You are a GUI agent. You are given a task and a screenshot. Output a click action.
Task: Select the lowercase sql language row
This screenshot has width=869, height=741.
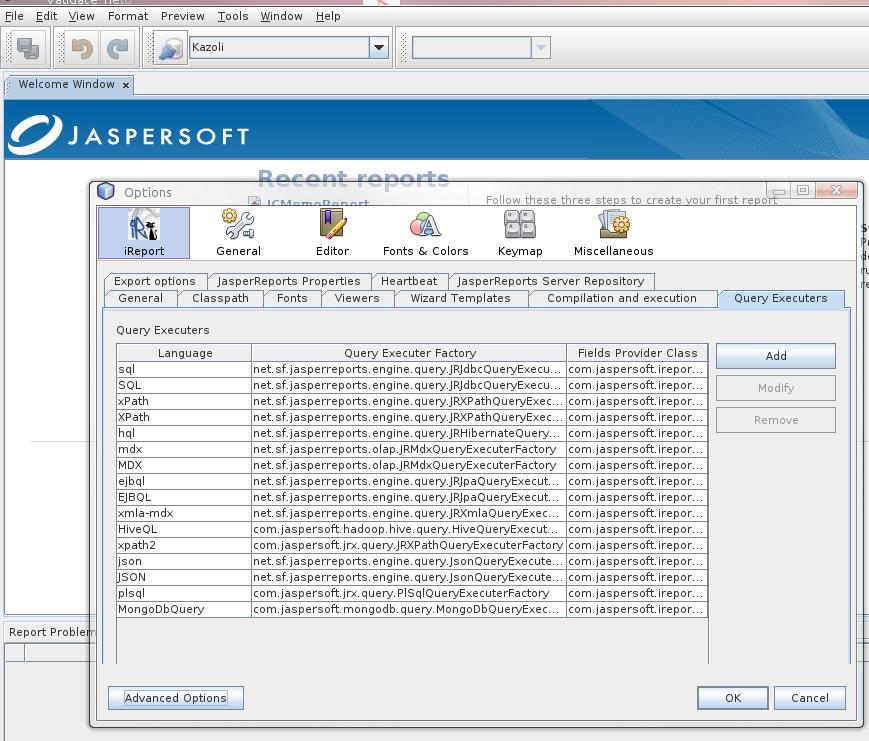pyautogui.click(x=412, y=369)
